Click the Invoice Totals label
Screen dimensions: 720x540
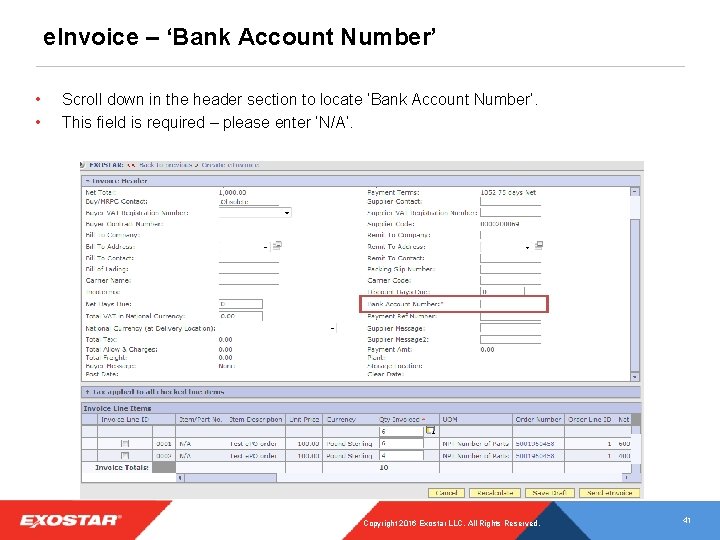point(122,467)
